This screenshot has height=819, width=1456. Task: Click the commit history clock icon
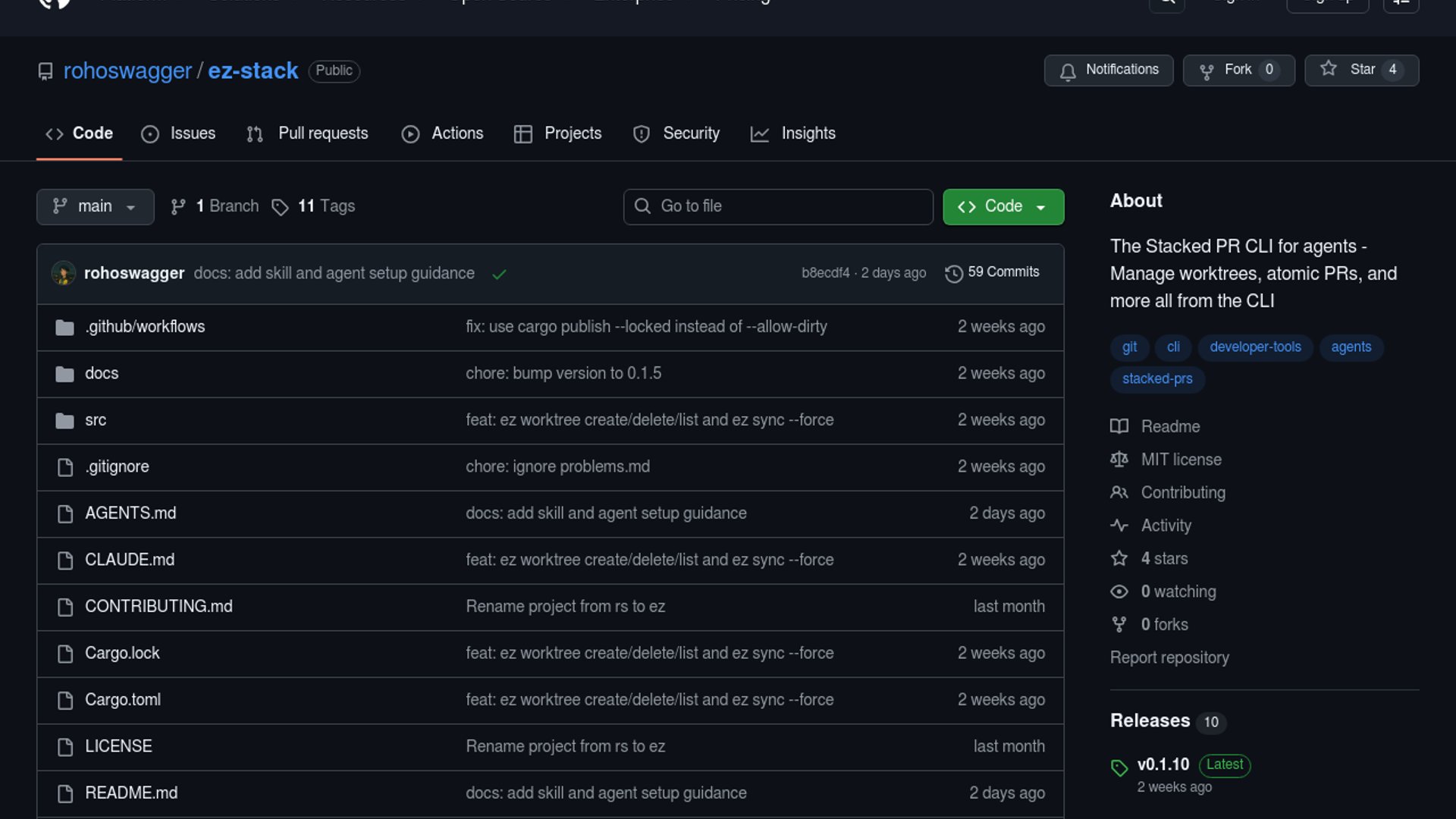tap(954, 273)
